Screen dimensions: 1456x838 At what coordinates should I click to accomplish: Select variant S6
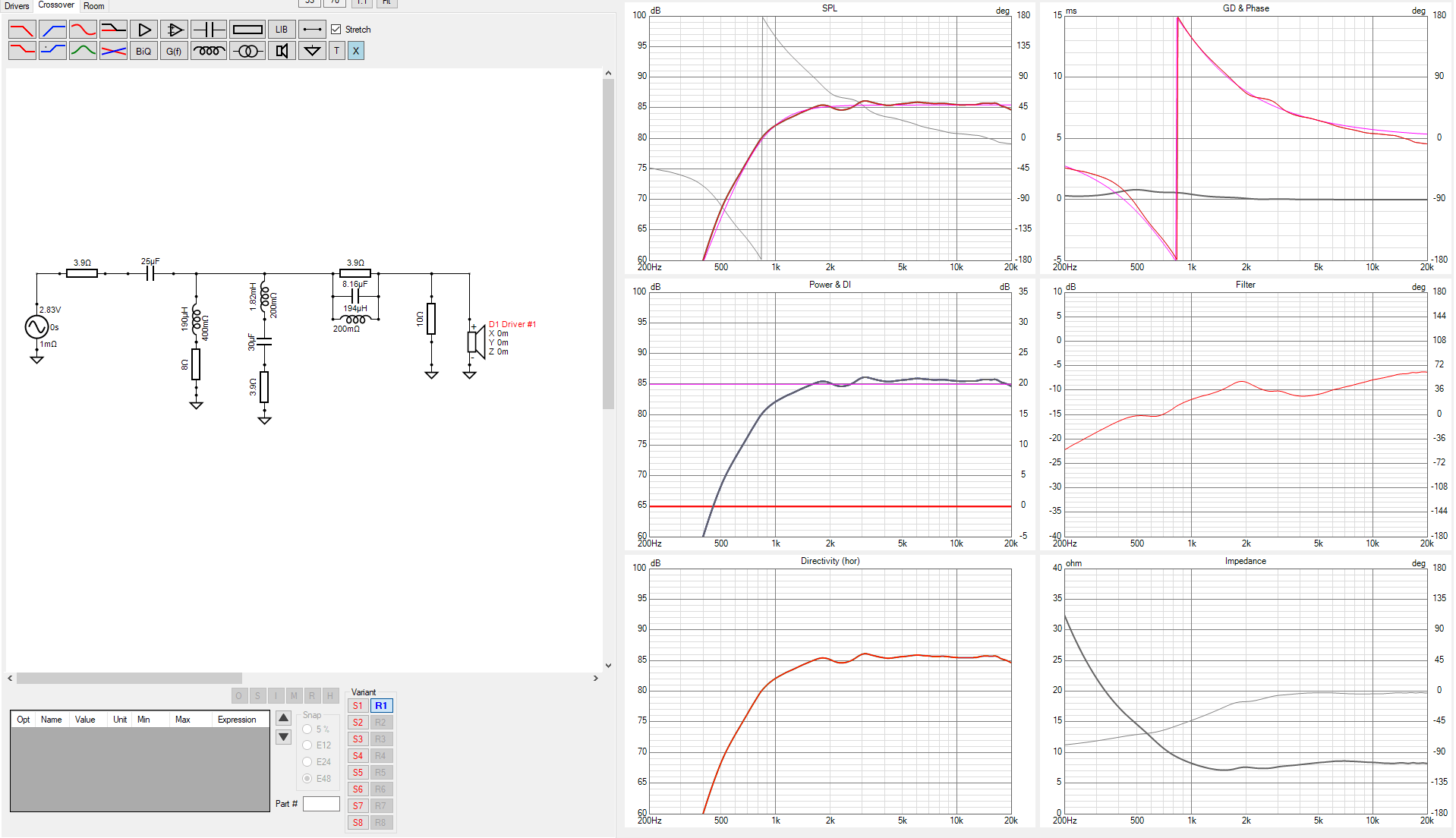click(358, 789)
